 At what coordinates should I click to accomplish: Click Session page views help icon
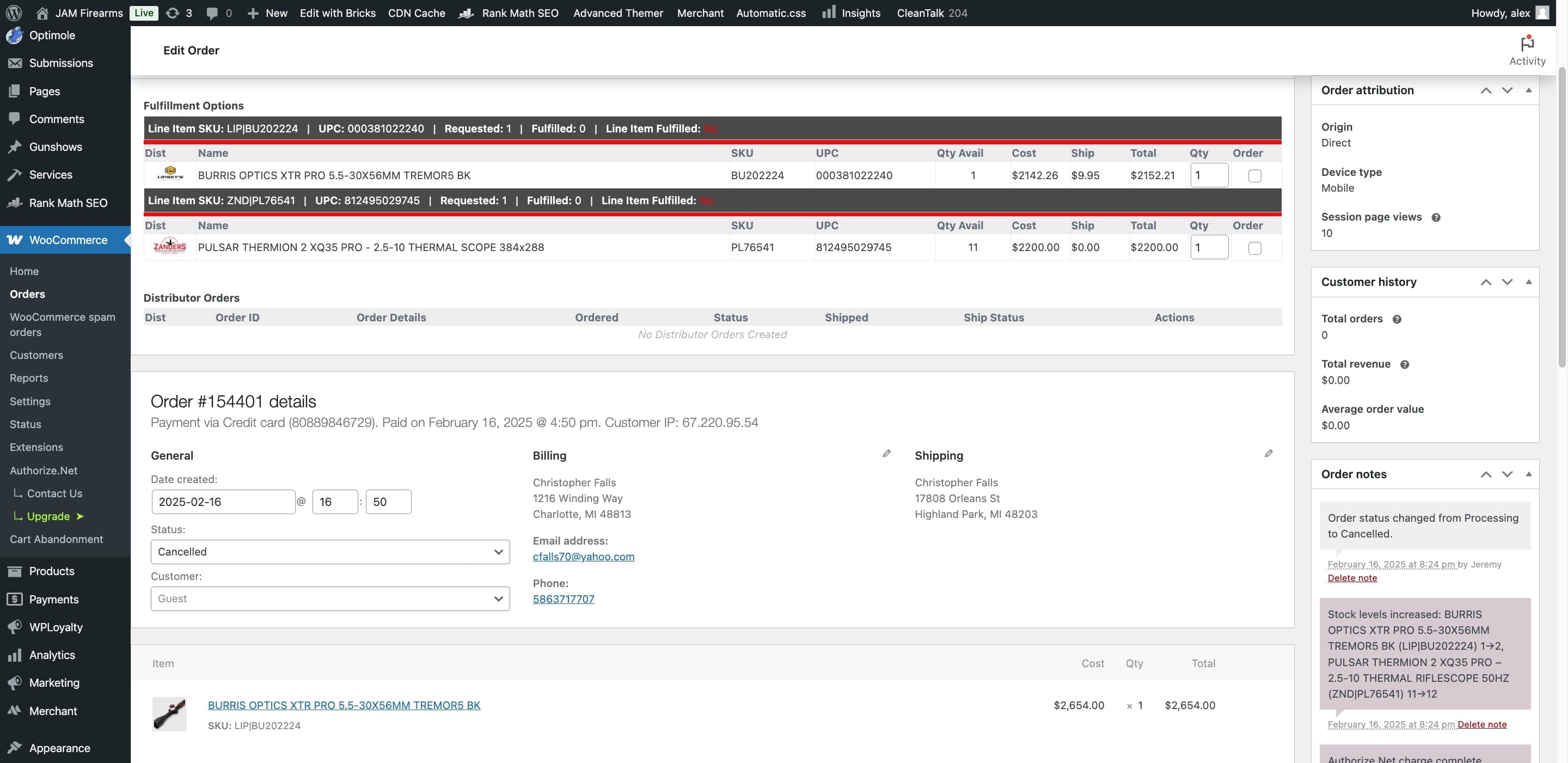coord(1436,217)
